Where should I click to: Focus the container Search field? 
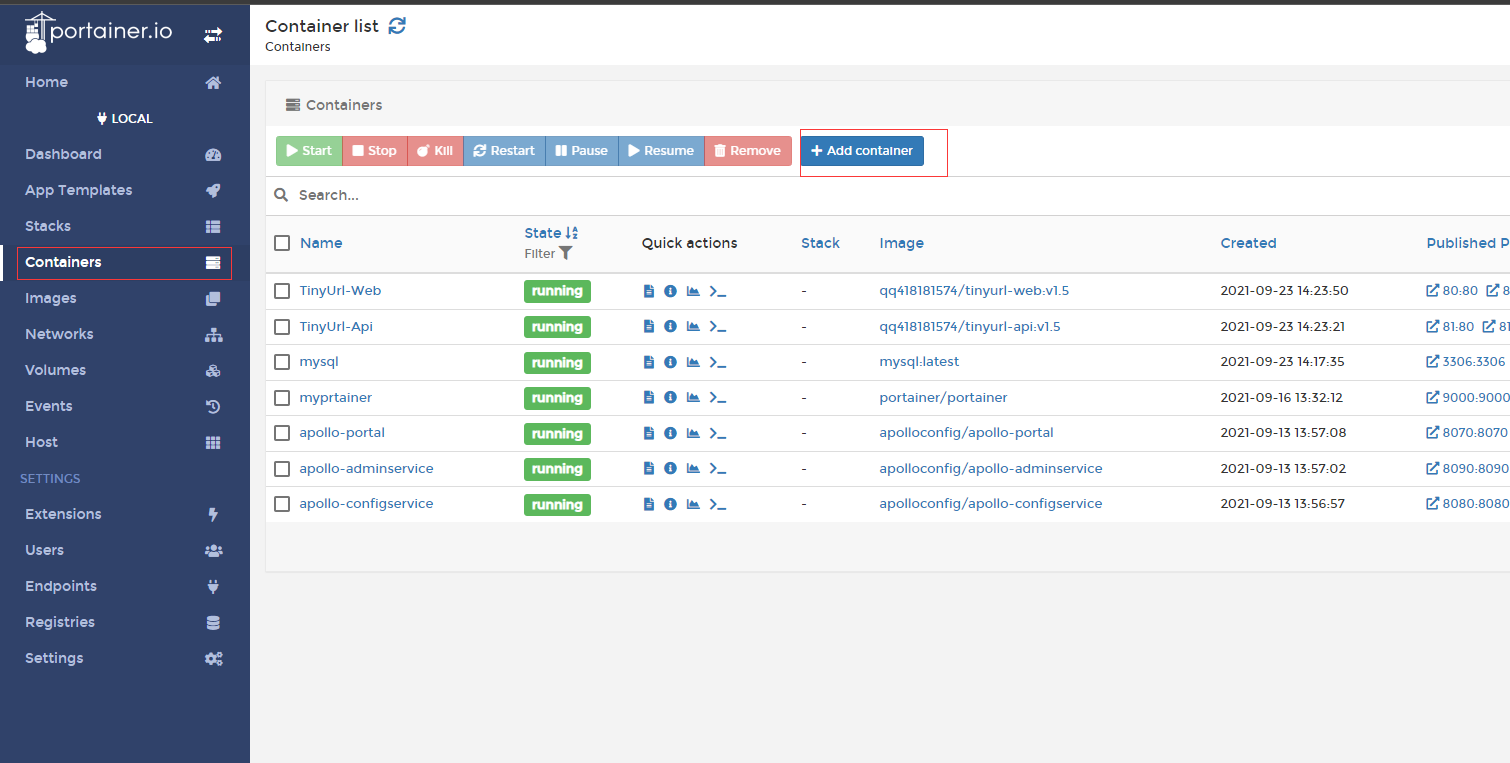[x=900, y=195]
